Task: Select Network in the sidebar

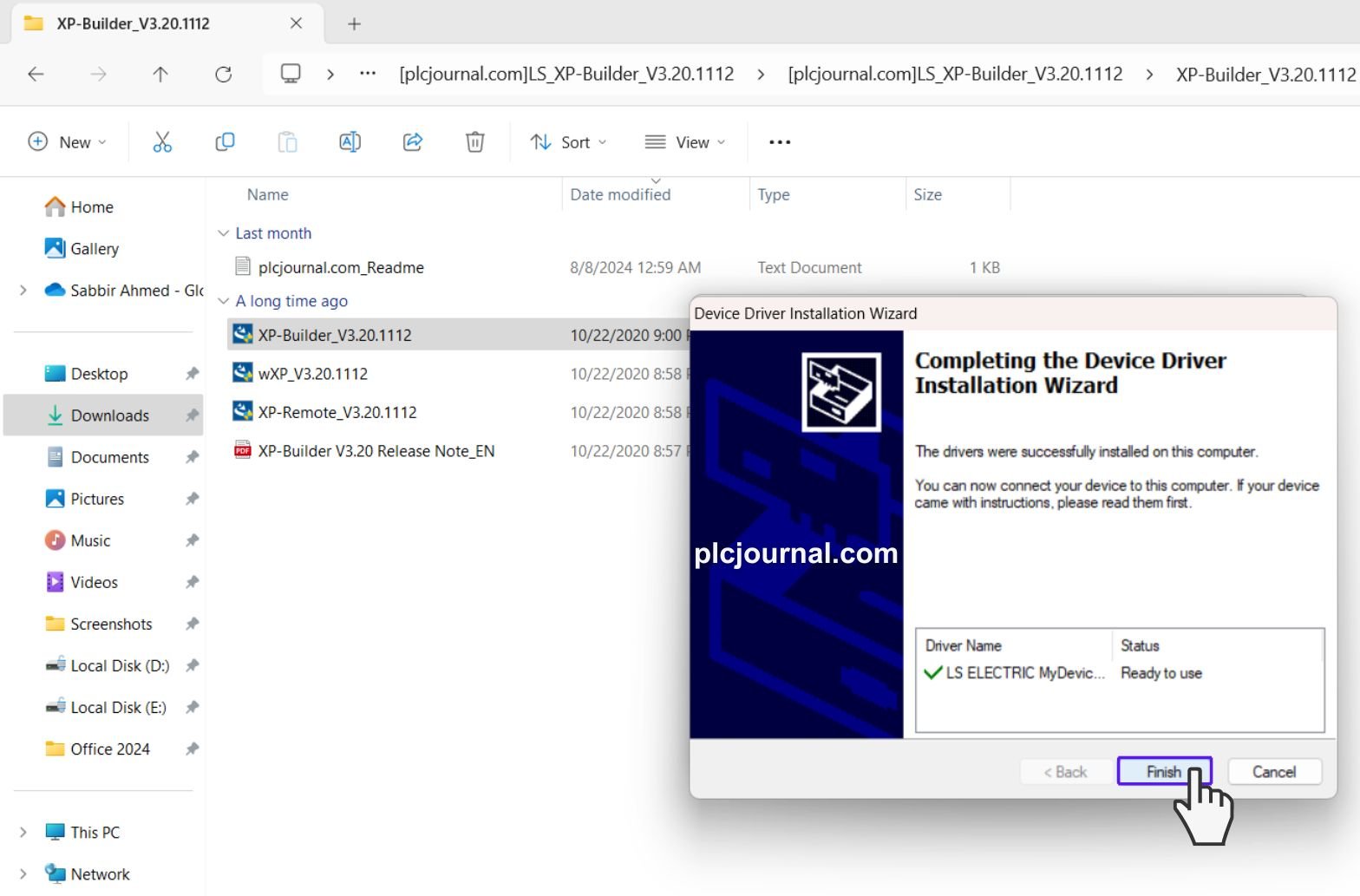Action: [100, 873]
